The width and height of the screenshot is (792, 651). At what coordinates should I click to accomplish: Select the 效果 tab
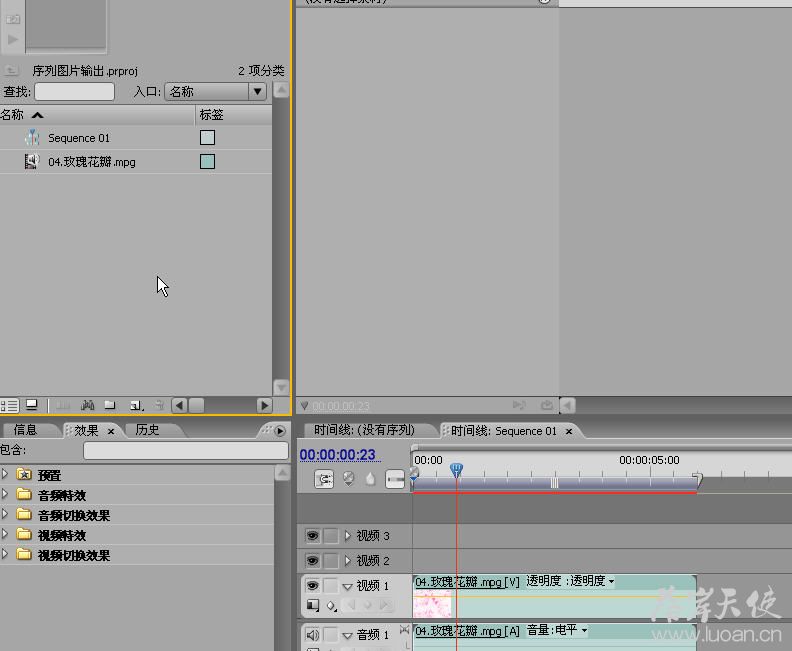click(x=86, y=430)
